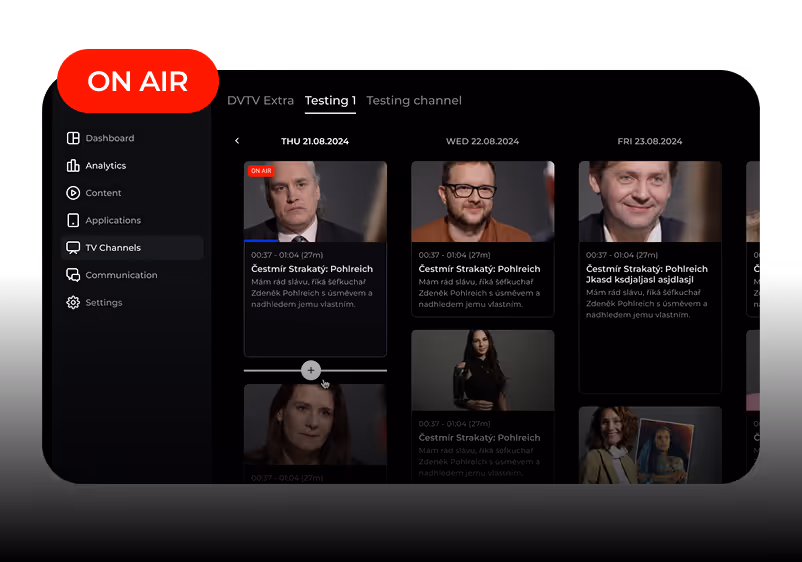Select the Testing 1 channel tab
Viewport: 802px width, 562px height.
point(330,100)
